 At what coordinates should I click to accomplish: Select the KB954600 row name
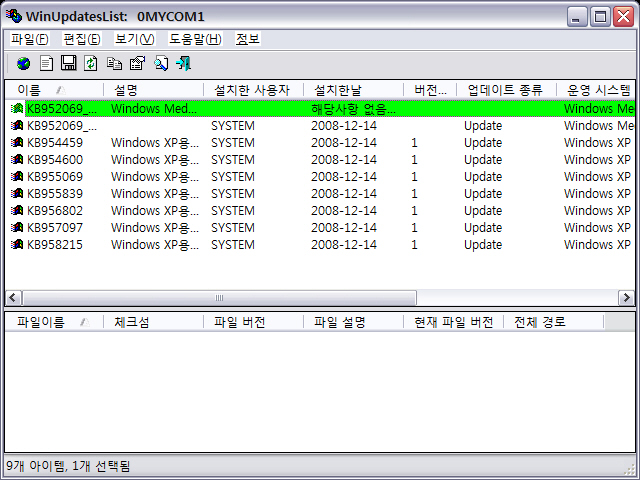(55, 160)
